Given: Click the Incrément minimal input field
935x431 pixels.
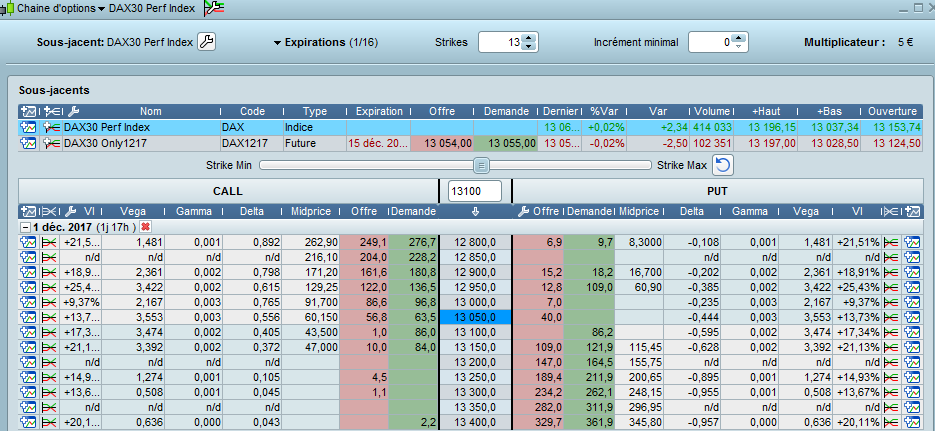Looking at the screenshot, I should pos(711,42).
